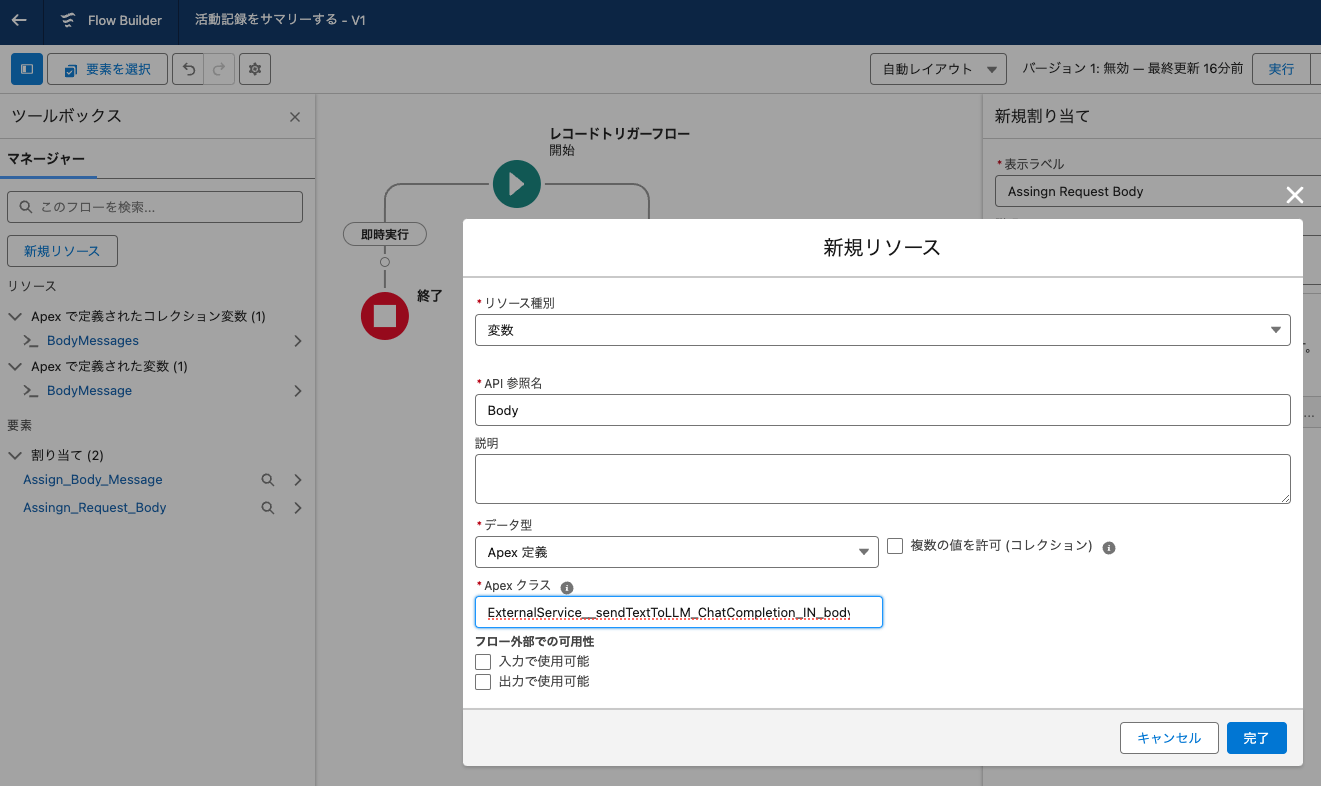The width and height of the screenshot is (1321, 786).
Task: Open the BodyMessages resource link
Action: tap(93, 341)
